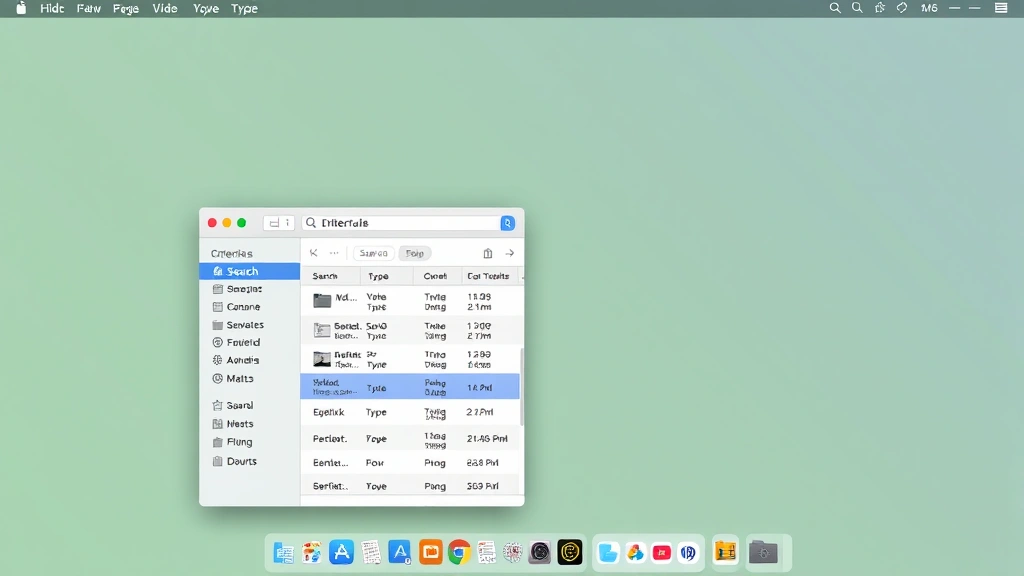
Task: Switch to the Folg segment in the toolbar
Action: [x=415, y=253]
